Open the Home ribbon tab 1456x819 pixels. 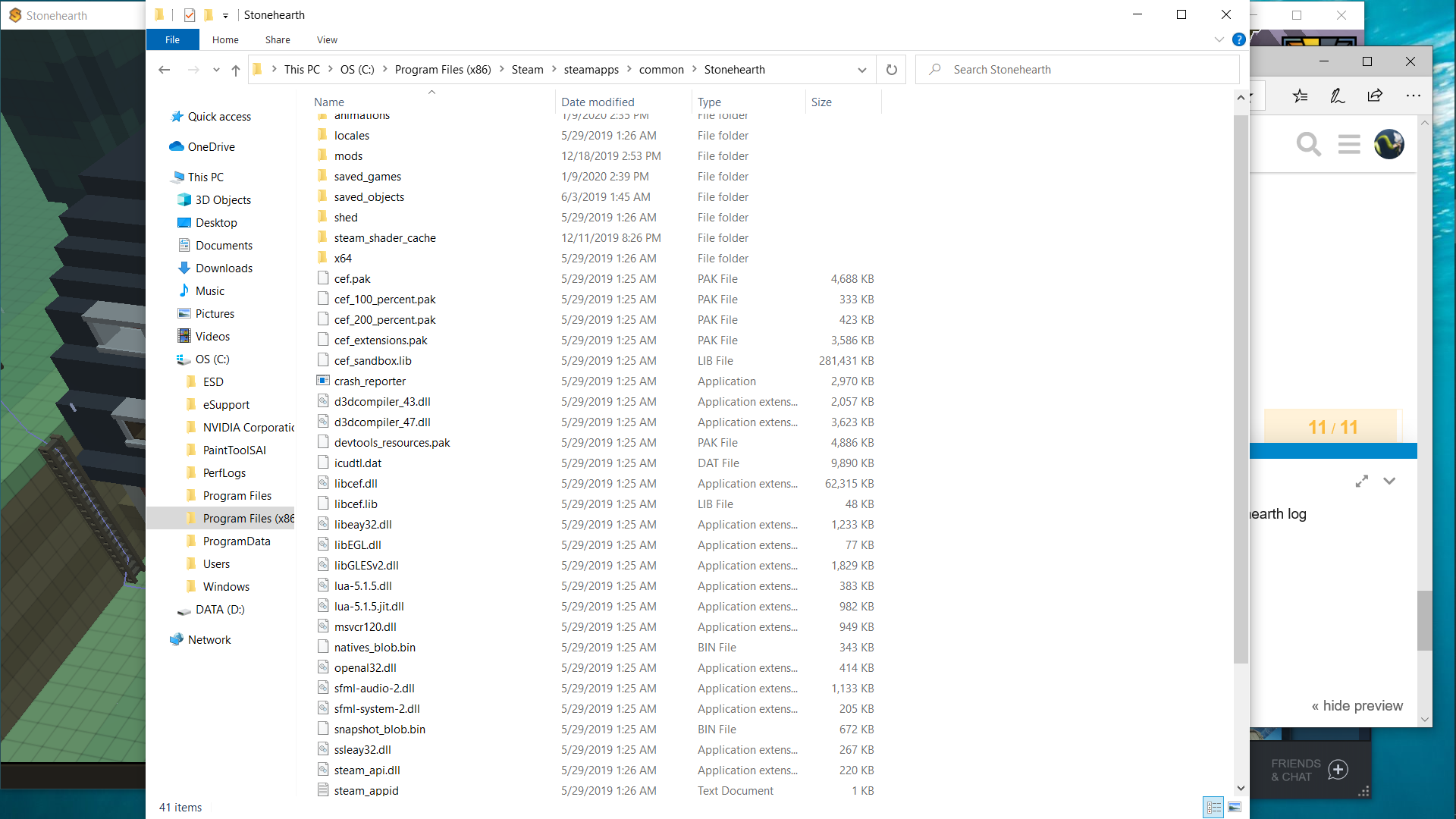click(225, 39)
